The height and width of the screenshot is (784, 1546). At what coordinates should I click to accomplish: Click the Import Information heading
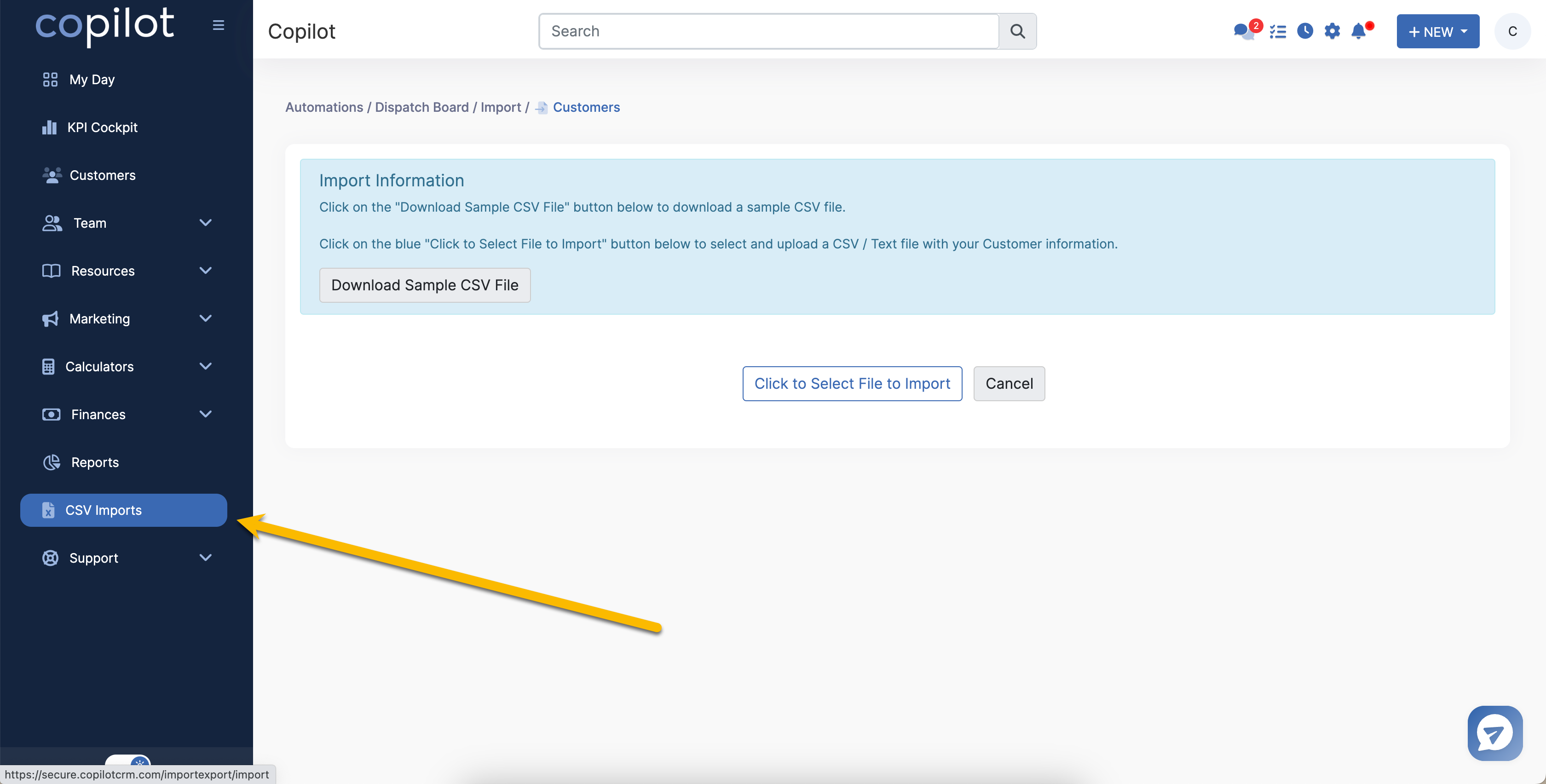(x=391, y=181)
